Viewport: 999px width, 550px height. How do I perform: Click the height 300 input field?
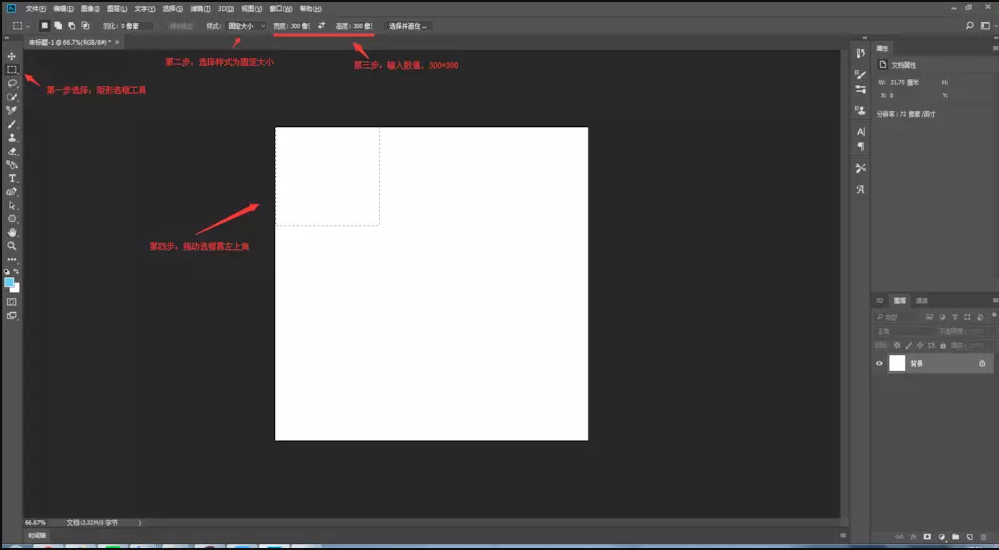(361, 26)
